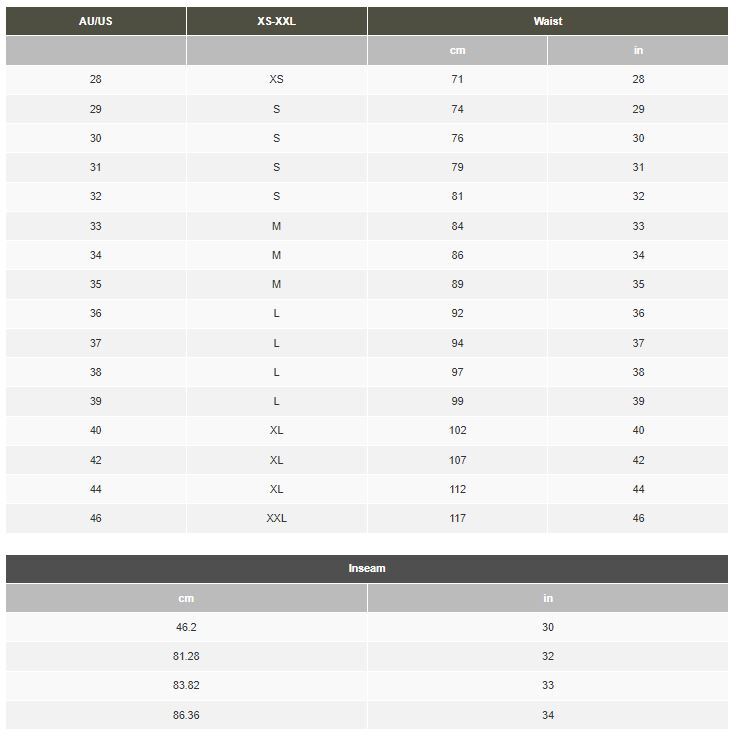
Task: Select AU/US size 28 cell
Action: pyautogui.click(x=96, y=79)
